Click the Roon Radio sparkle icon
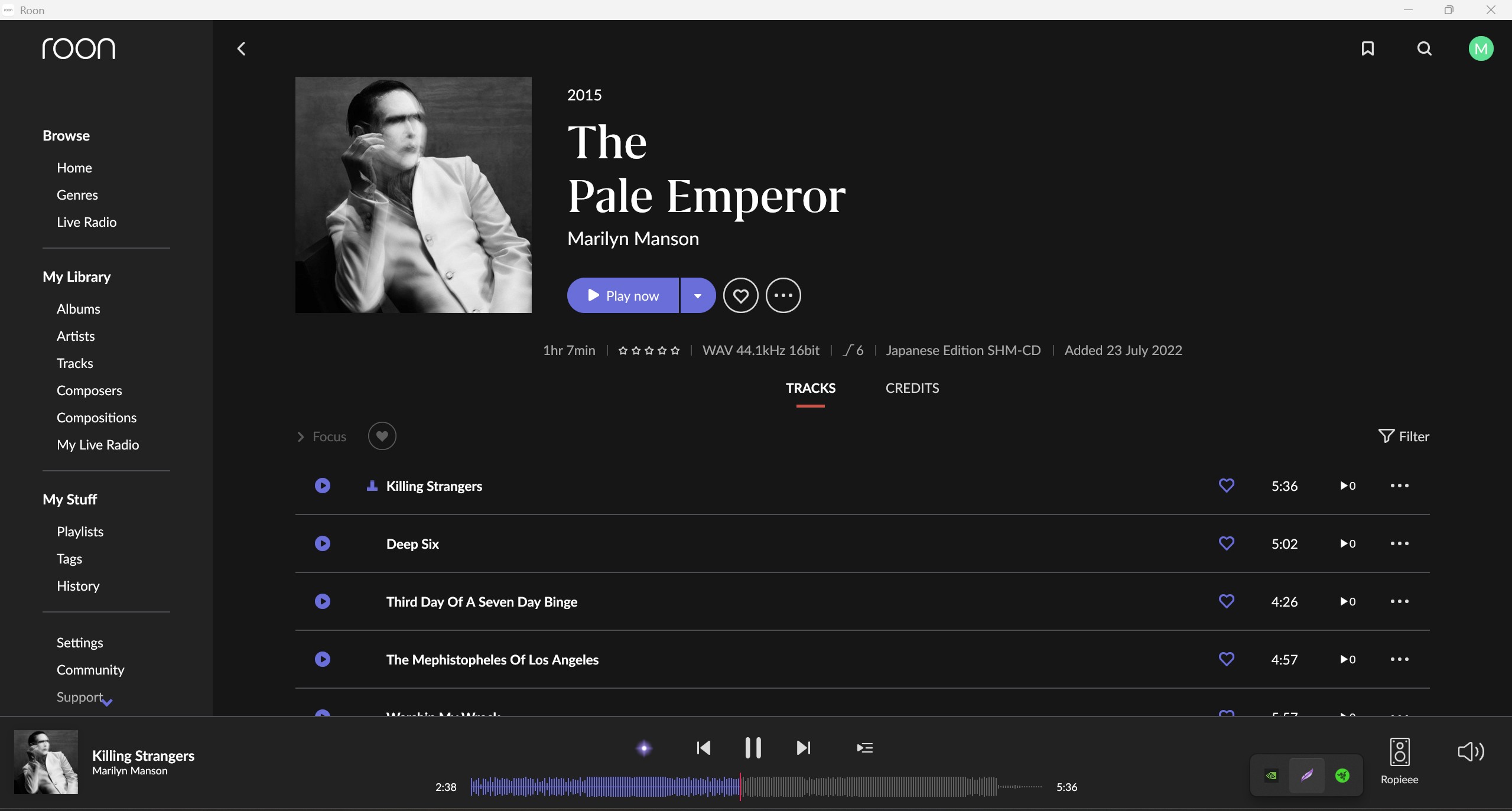 [644, 748]
